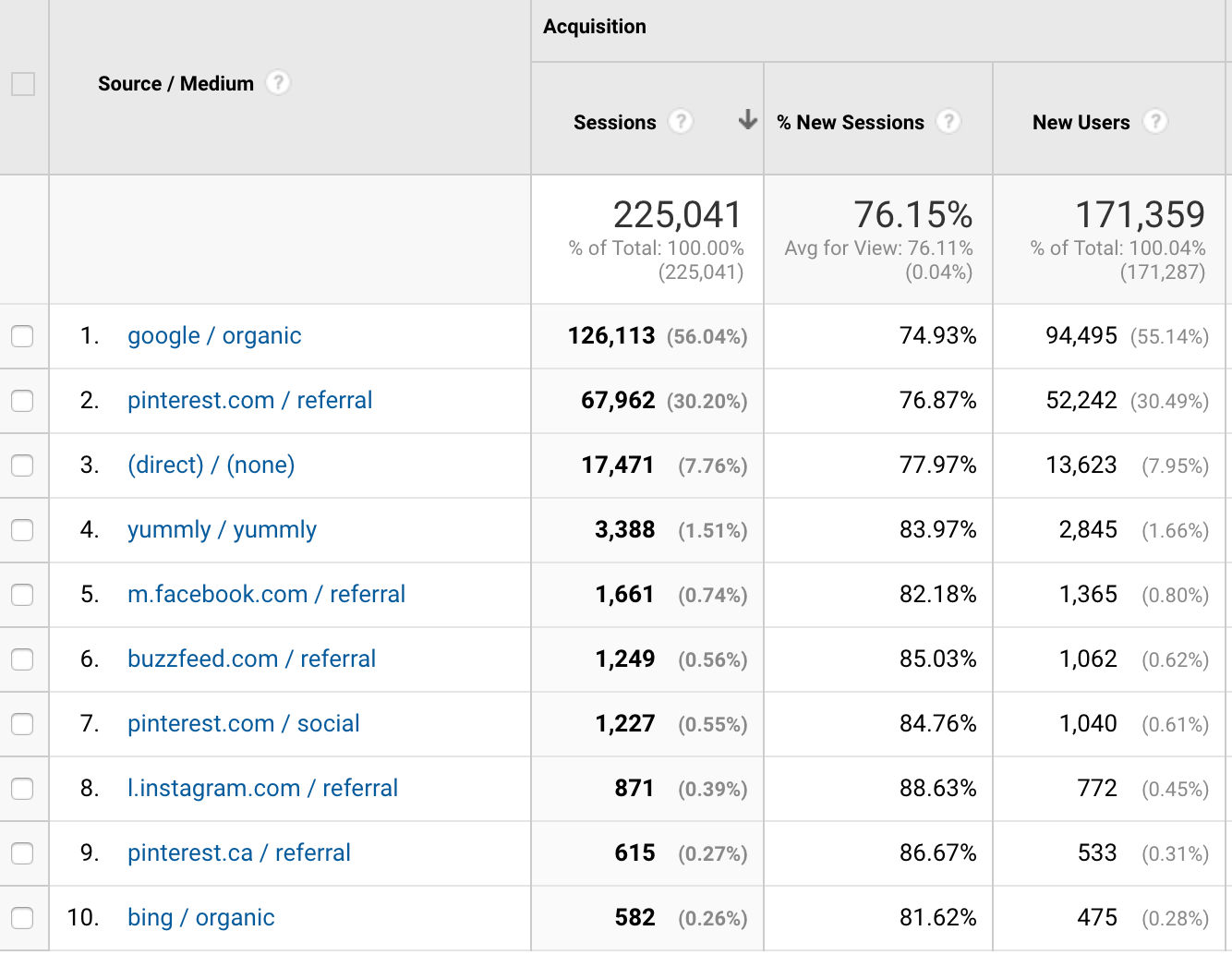
Task: Open the pinterest.com / social link
Action: click(x=244, y=724)
